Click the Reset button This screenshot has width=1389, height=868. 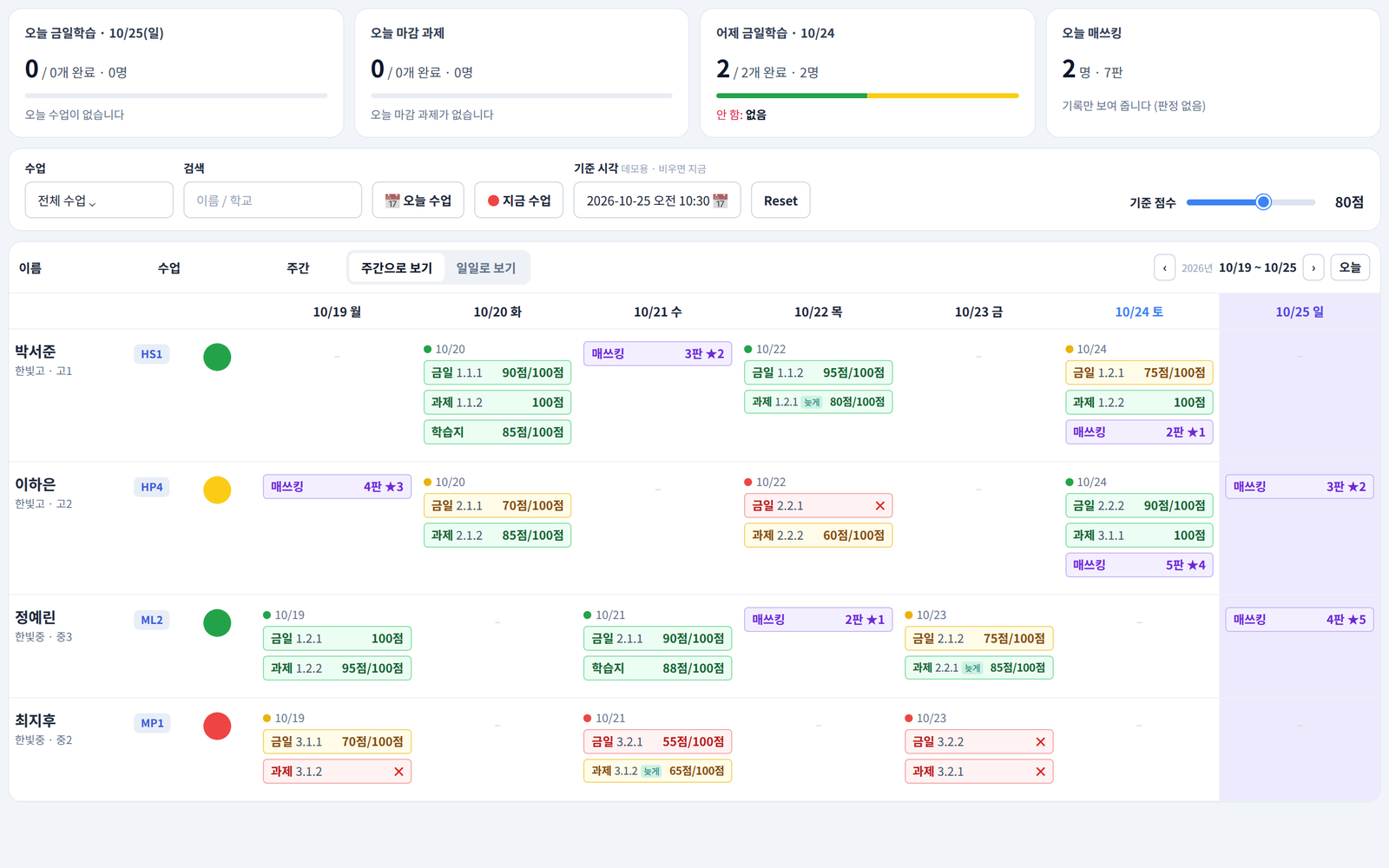point(780,201)
